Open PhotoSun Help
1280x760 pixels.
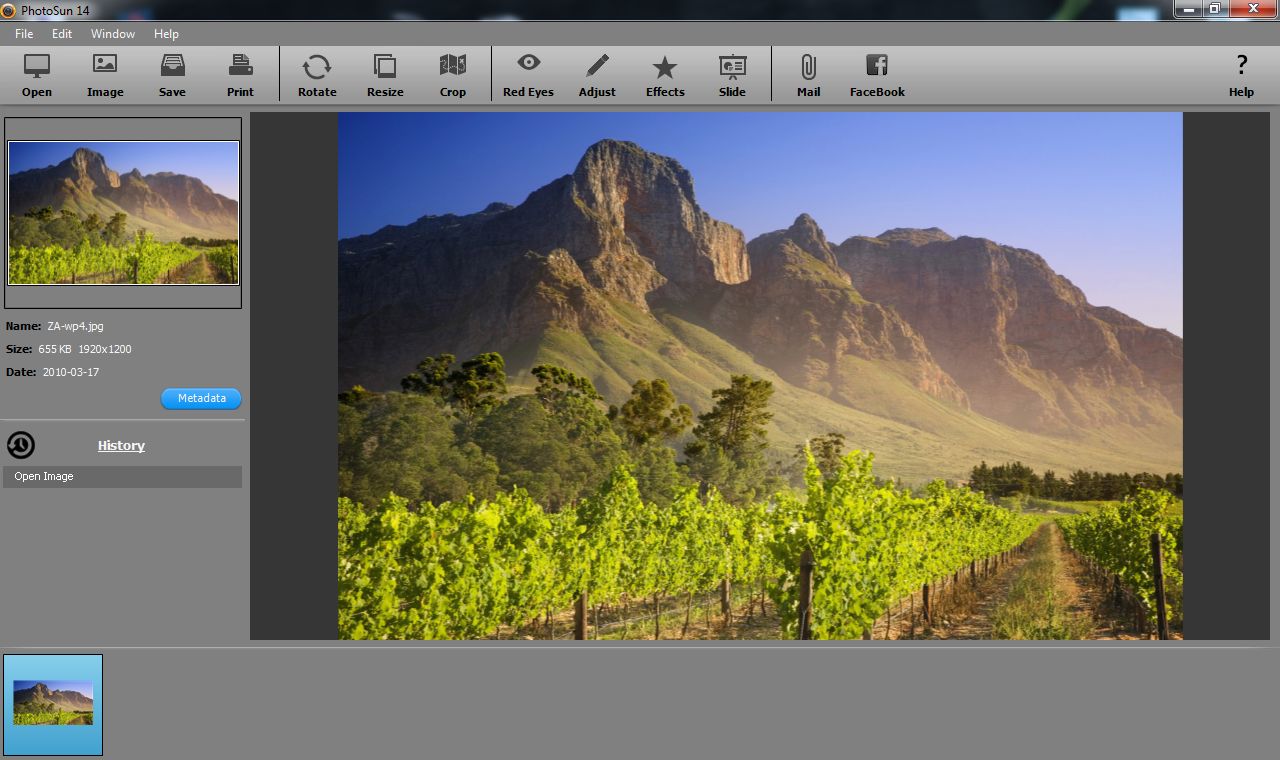(1241, 74)
